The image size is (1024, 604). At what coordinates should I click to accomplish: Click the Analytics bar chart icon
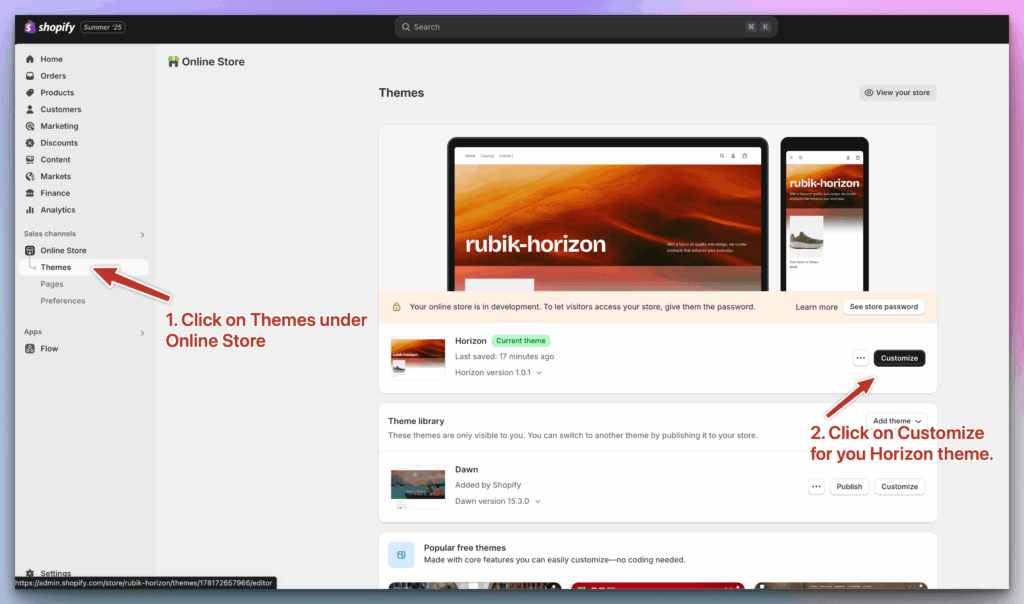pyautogui.click(x=30, y=210)
